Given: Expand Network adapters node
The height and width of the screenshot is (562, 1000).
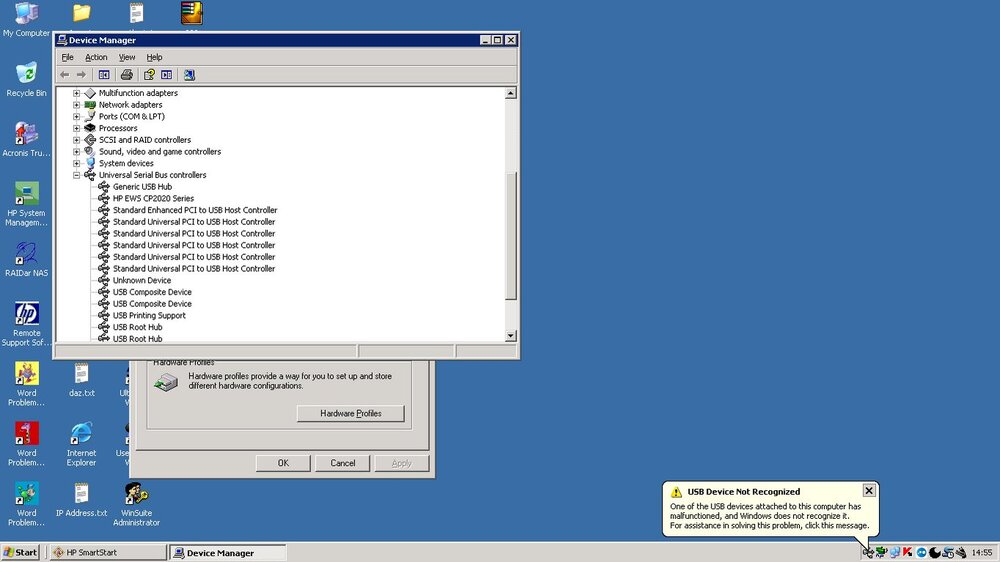Looking at the screenshot, I should pyautogui.click(x=77, y=105).
